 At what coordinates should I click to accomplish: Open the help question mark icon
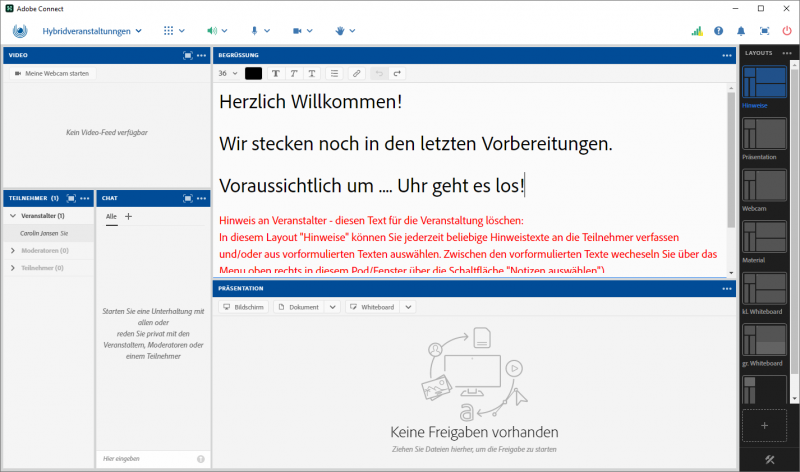pos(718,31)
